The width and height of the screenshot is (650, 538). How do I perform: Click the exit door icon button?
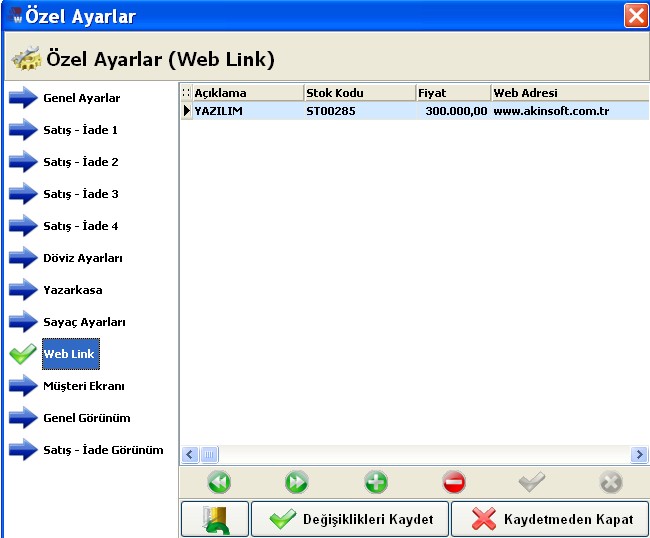click(215, 519)
